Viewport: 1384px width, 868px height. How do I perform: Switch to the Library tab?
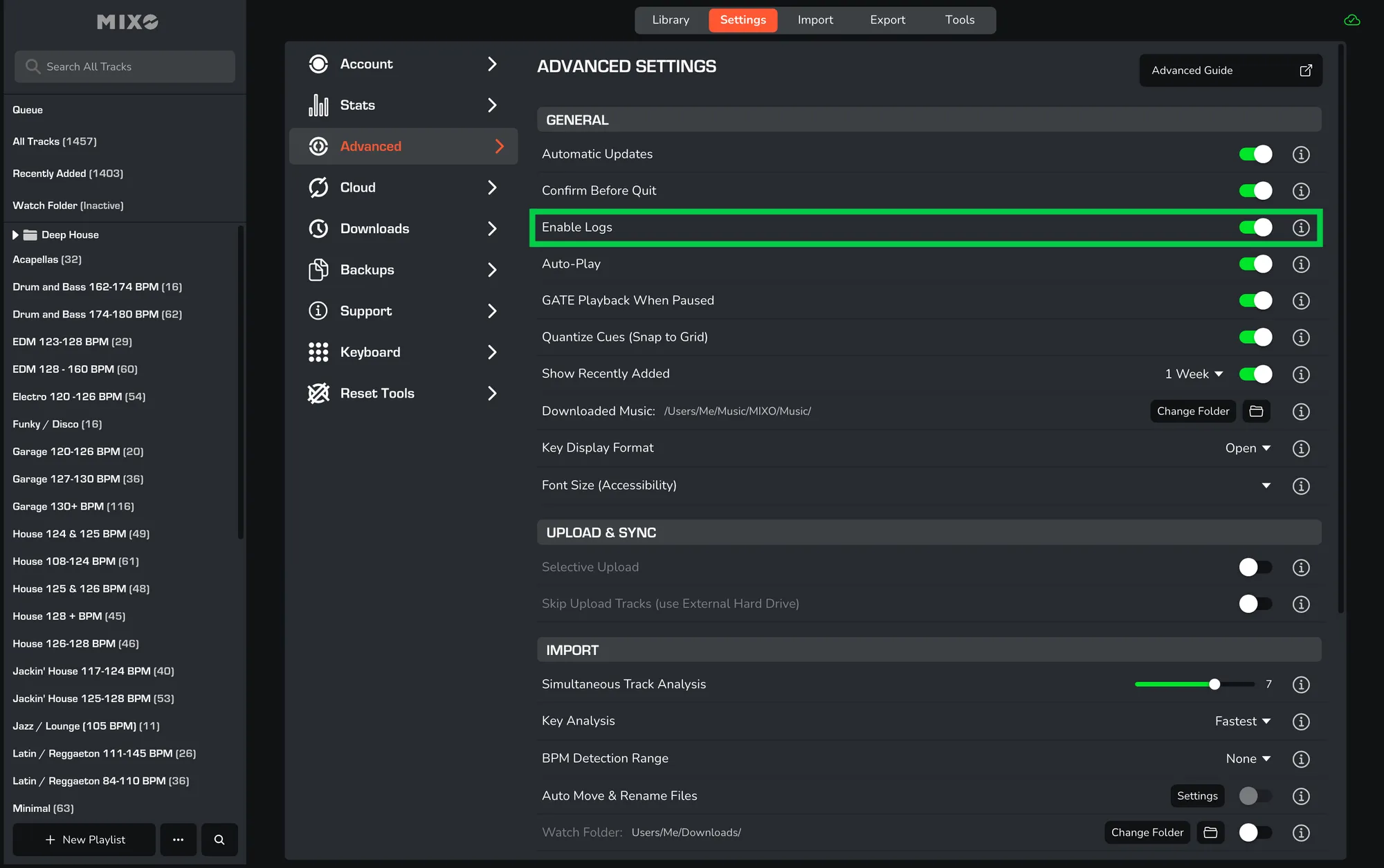(671, 20)
